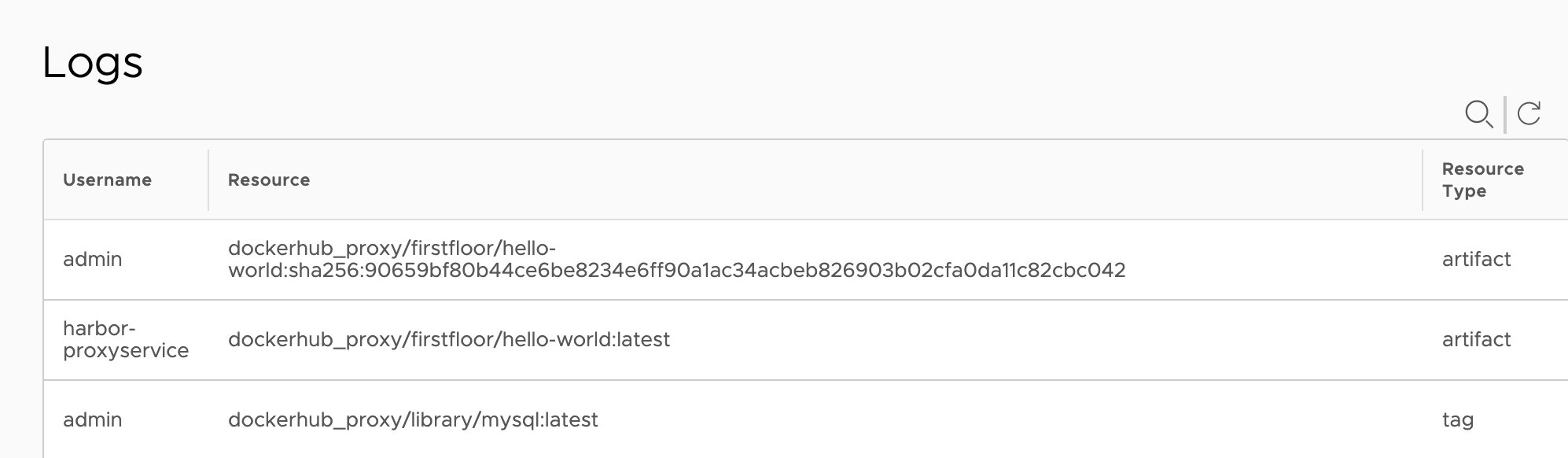Select the hello-world sha256 artifact resource
Viewport: 1568px width, 458px height.
click(676, 260)
